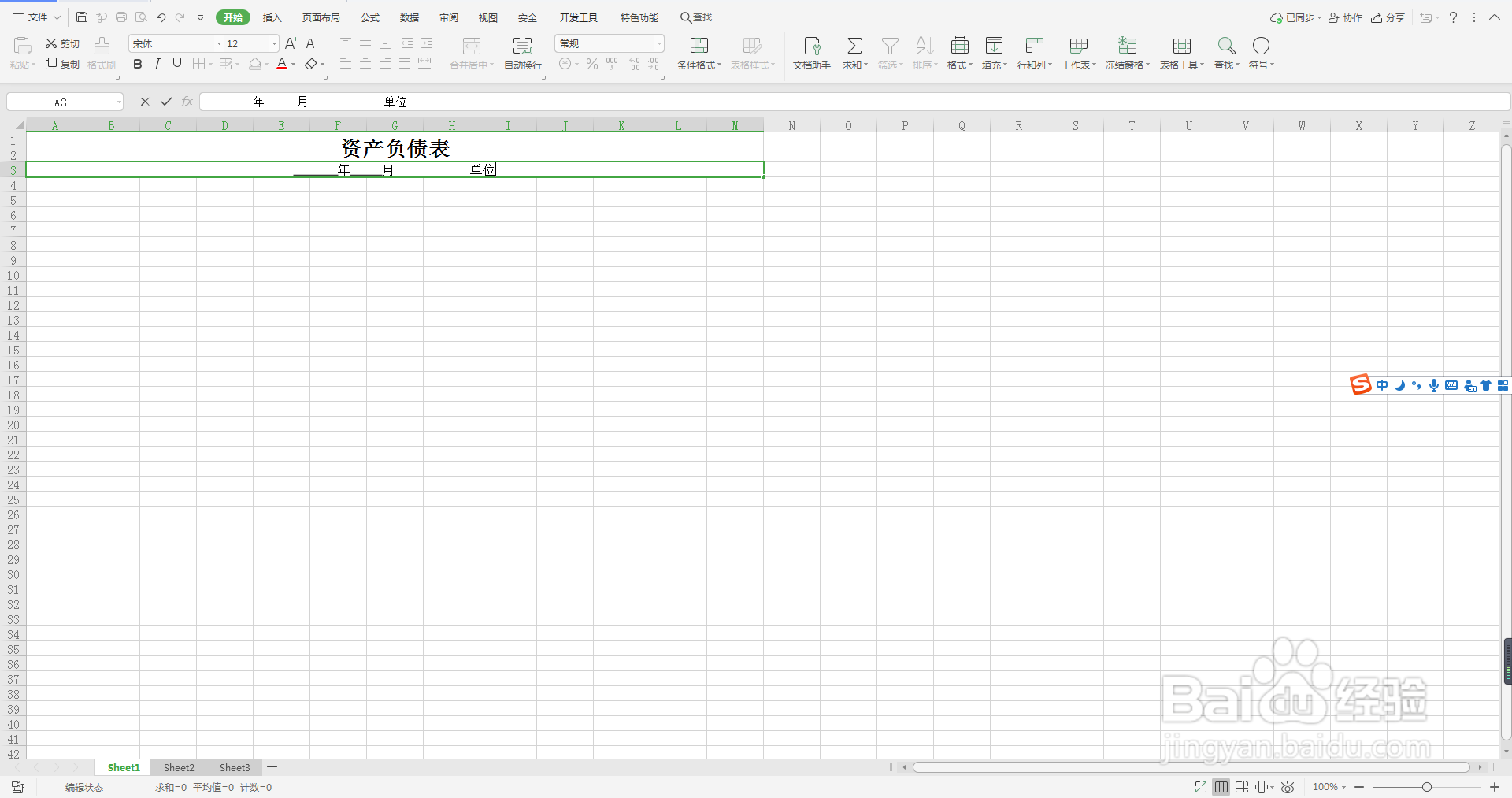This screenshot has height=798, width=1512.
Task: Toggle Bold formatting
Action: (x=138, y=64)
